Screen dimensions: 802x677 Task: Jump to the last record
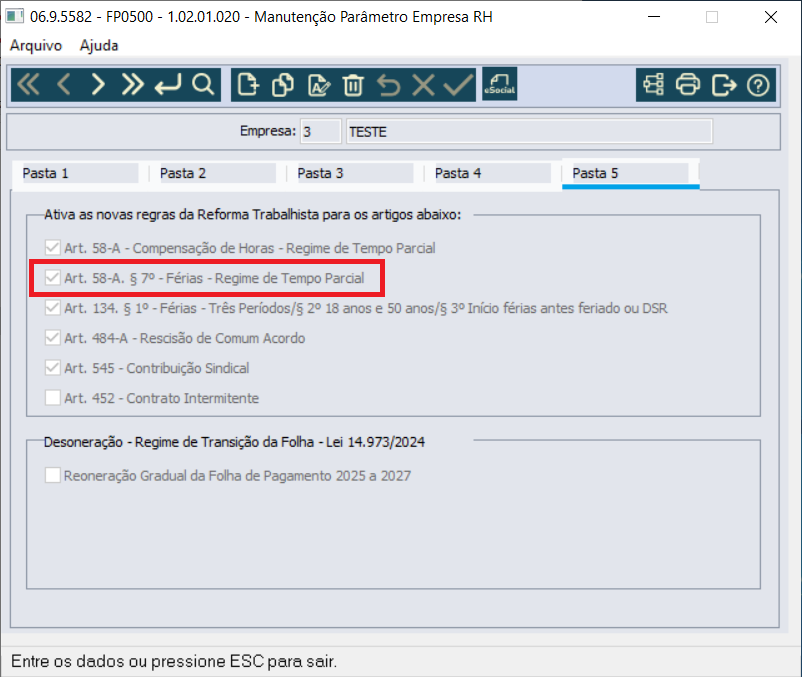tap(132, 85)
